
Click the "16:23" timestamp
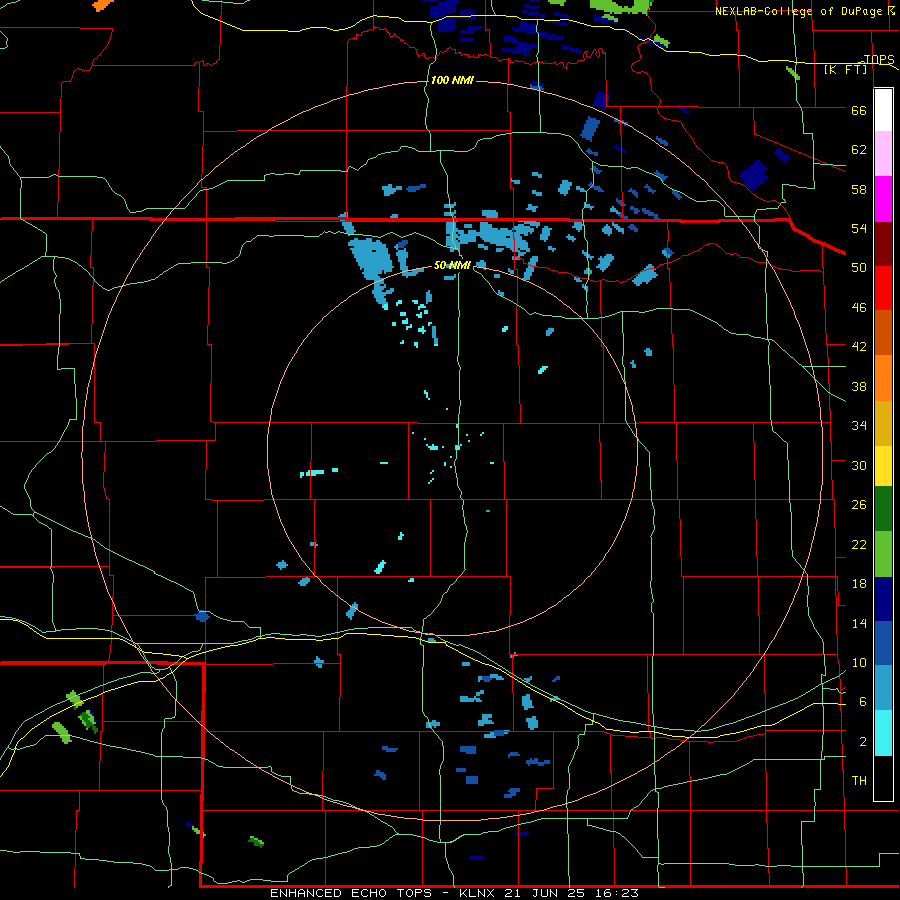click(x=616, y=893)
